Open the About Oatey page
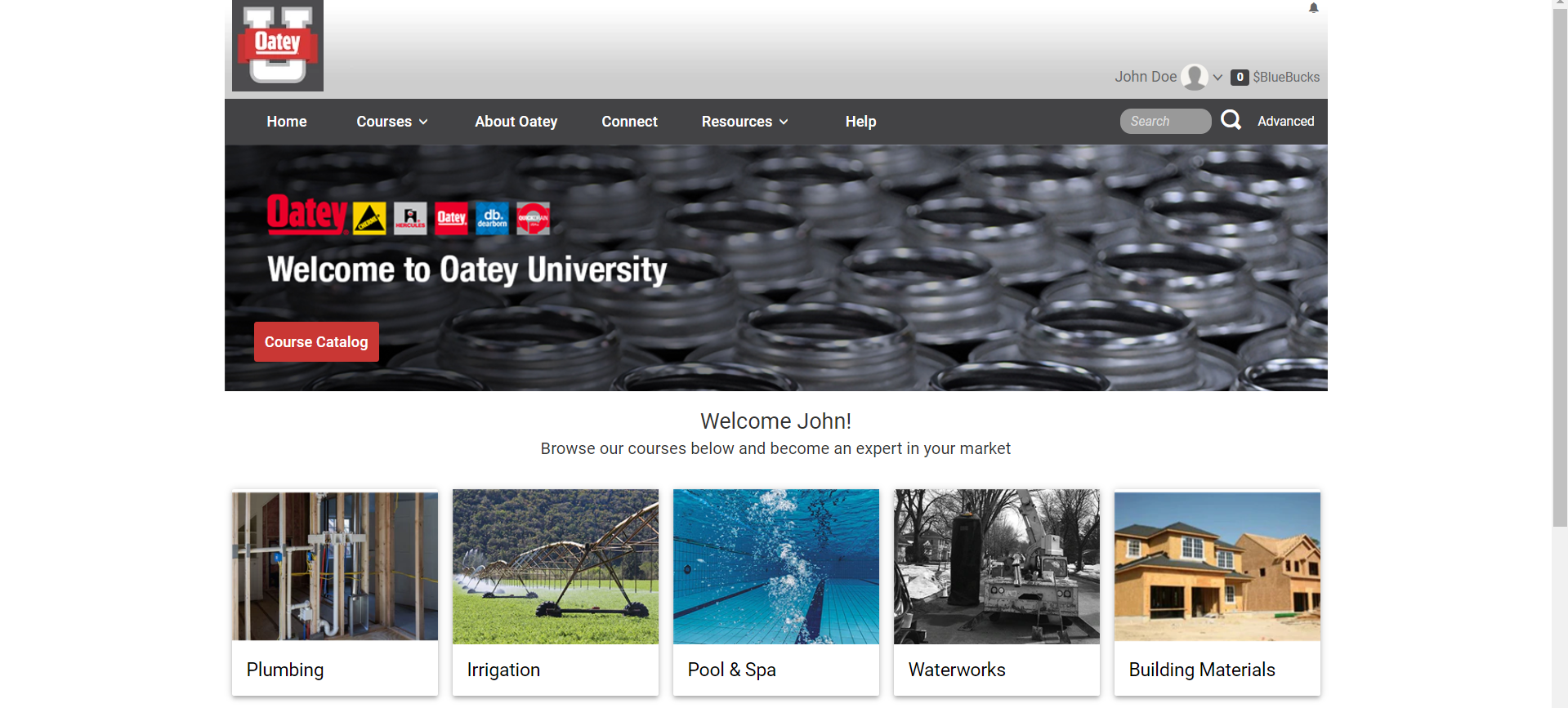 point(516,122)
